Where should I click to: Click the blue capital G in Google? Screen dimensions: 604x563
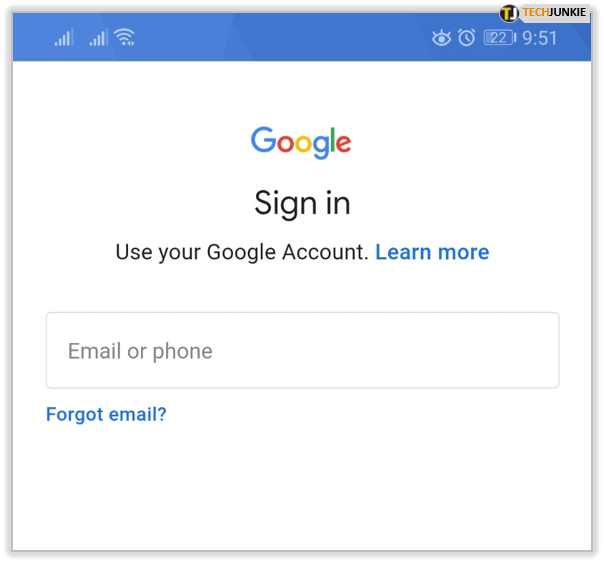(263, 139)
